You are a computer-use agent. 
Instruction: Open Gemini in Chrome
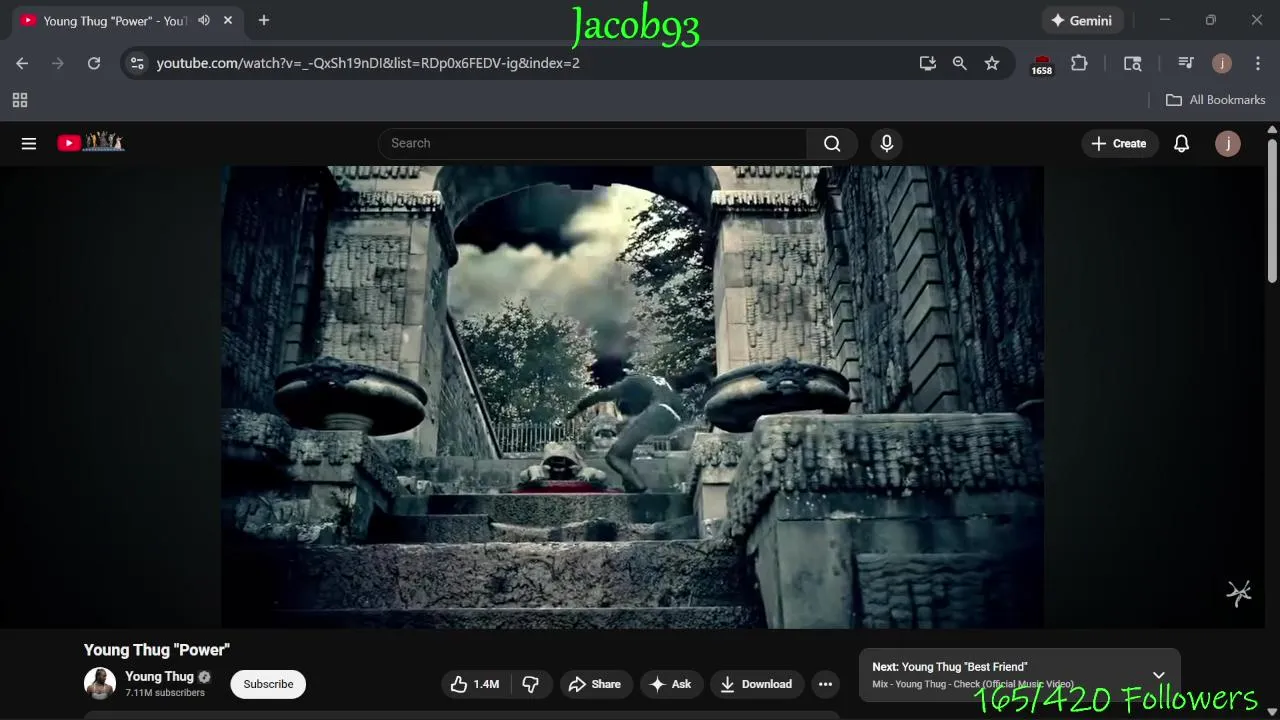pos(1082,20)
